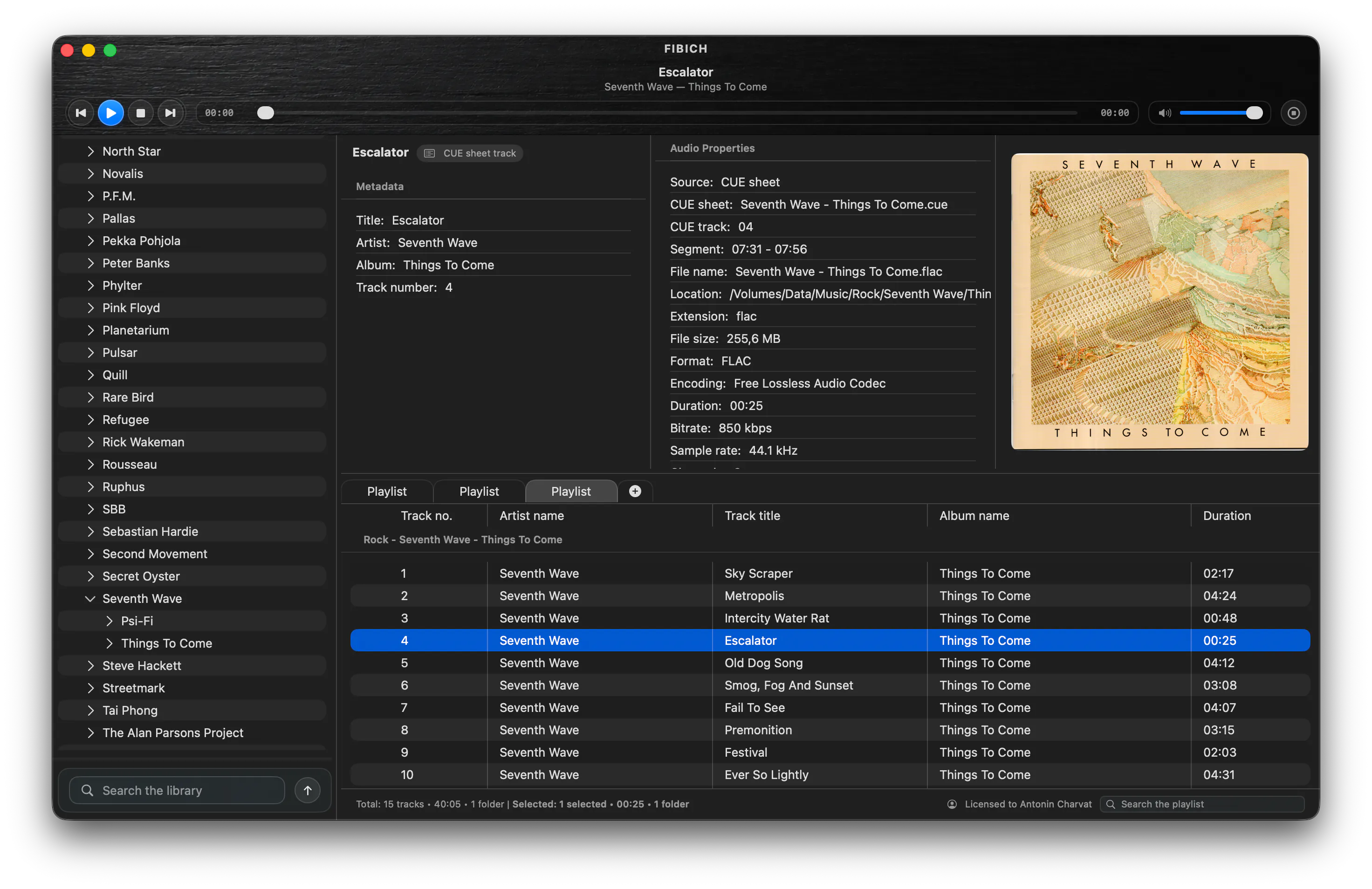Image resolution: width=1372 pixels, height=889 pixels.
Task: Stop playback with the stop button
Action: pyautogui.click(x=140, y=113)
